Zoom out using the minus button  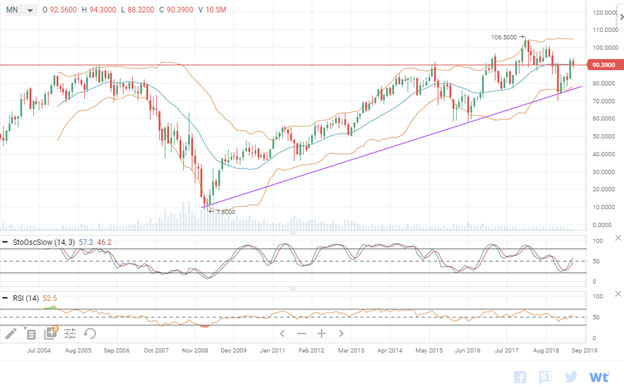(302, 333)
